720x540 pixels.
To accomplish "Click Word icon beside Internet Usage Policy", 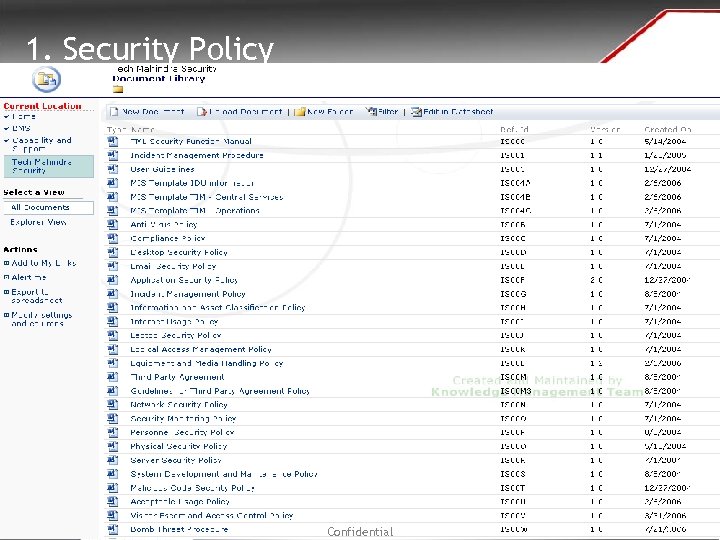I will [112, 321].
